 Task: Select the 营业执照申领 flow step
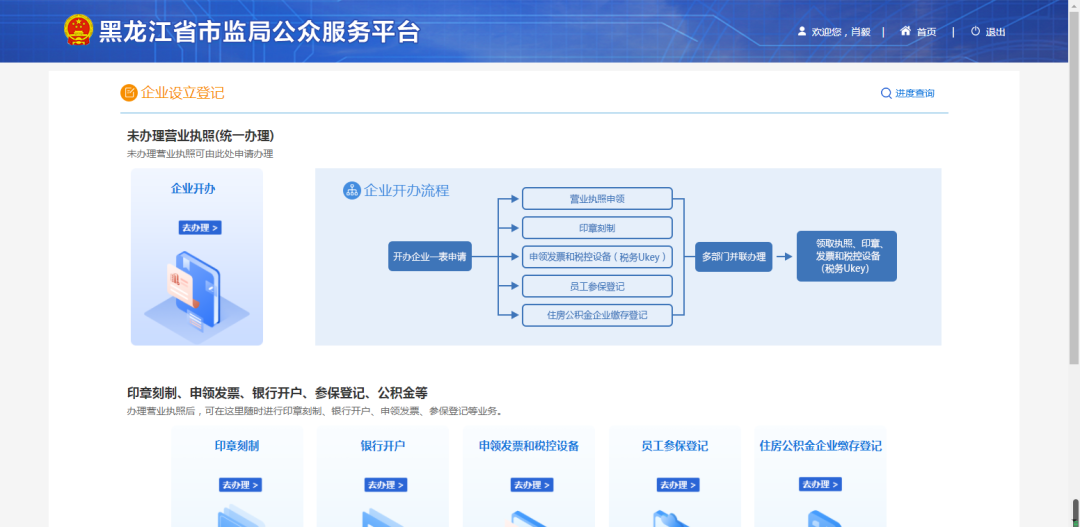597,198
